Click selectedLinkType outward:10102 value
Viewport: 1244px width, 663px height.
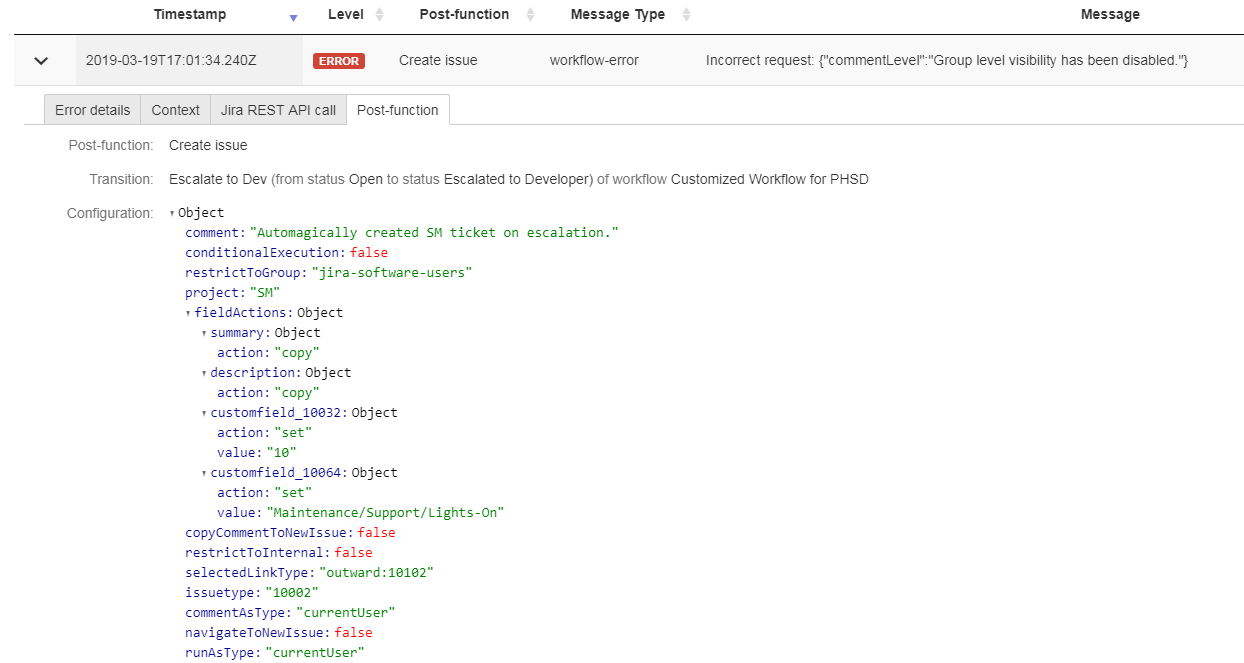[x=376, y=573]
